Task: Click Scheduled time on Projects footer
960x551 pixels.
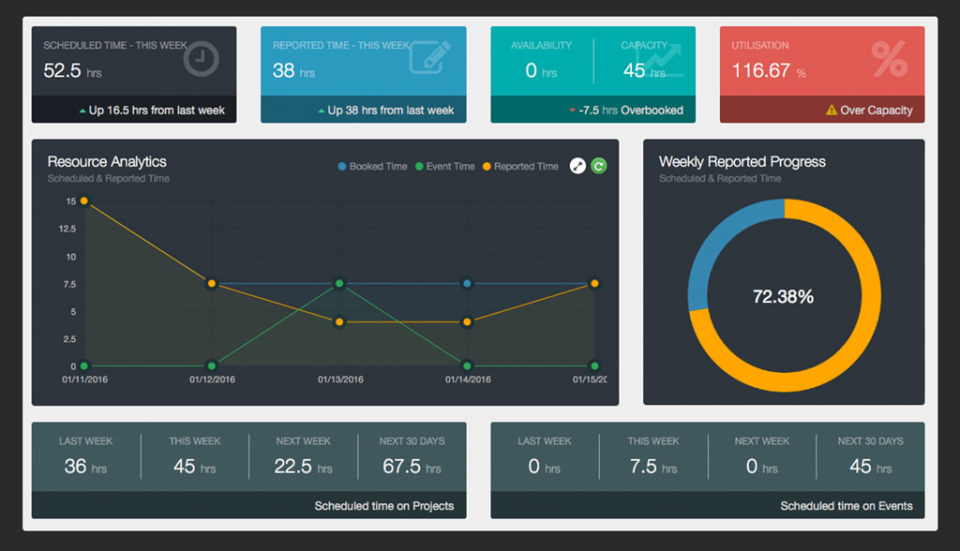Action: (384, 506)
